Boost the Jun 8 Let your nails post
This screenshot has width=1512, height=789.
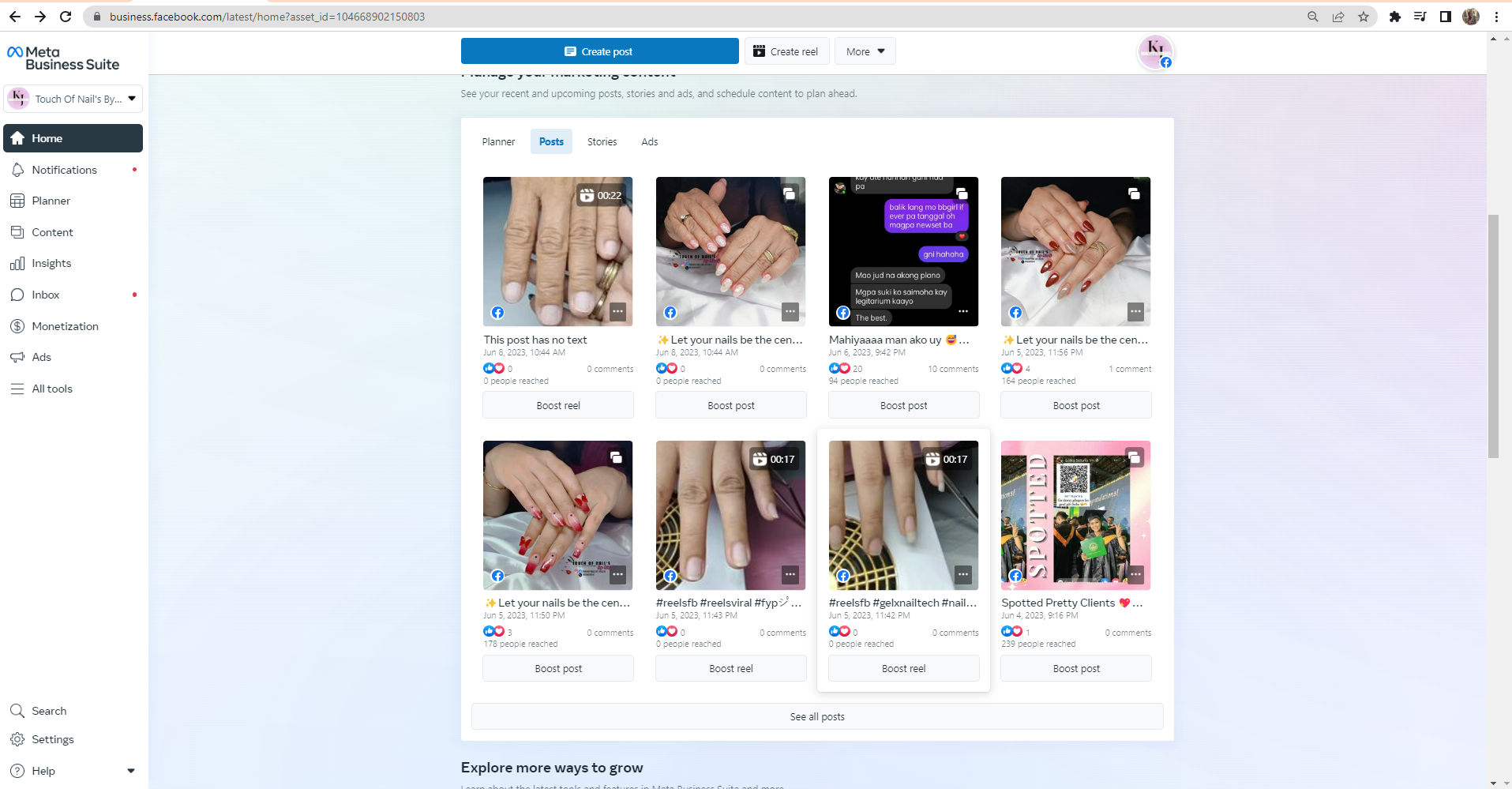point(731,405)
